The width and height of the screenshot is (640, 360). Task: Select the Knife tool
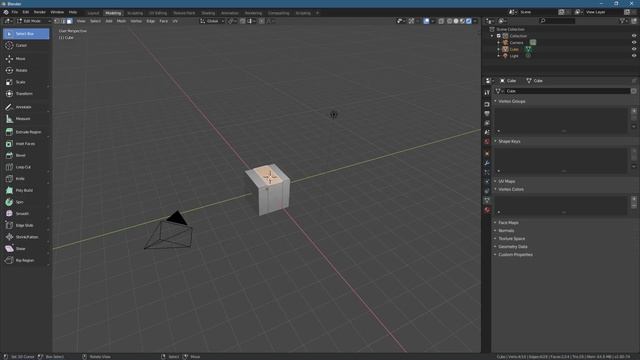coord(26,179)
